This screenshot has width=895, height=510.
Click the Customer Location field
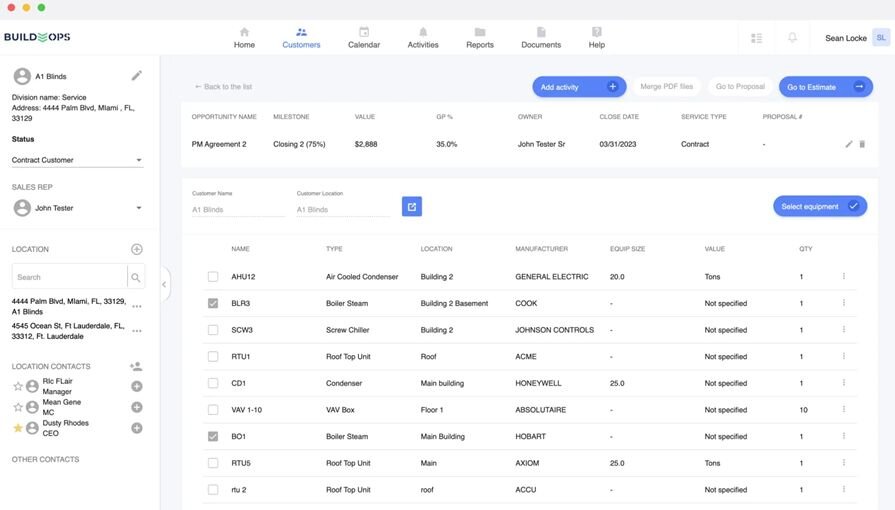pyautogui.click(x=343, y=210)
